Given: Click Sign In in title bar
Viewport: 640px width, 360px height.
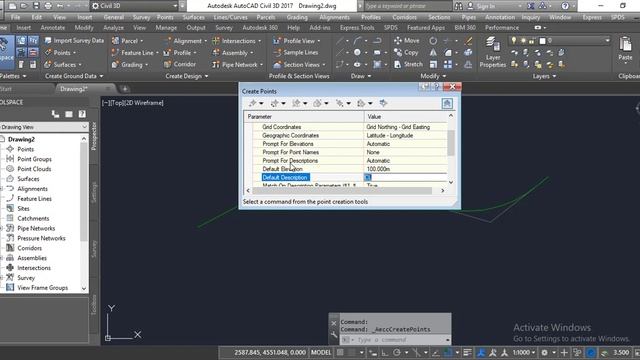Looking at the screenshot, I should (485, 6).
